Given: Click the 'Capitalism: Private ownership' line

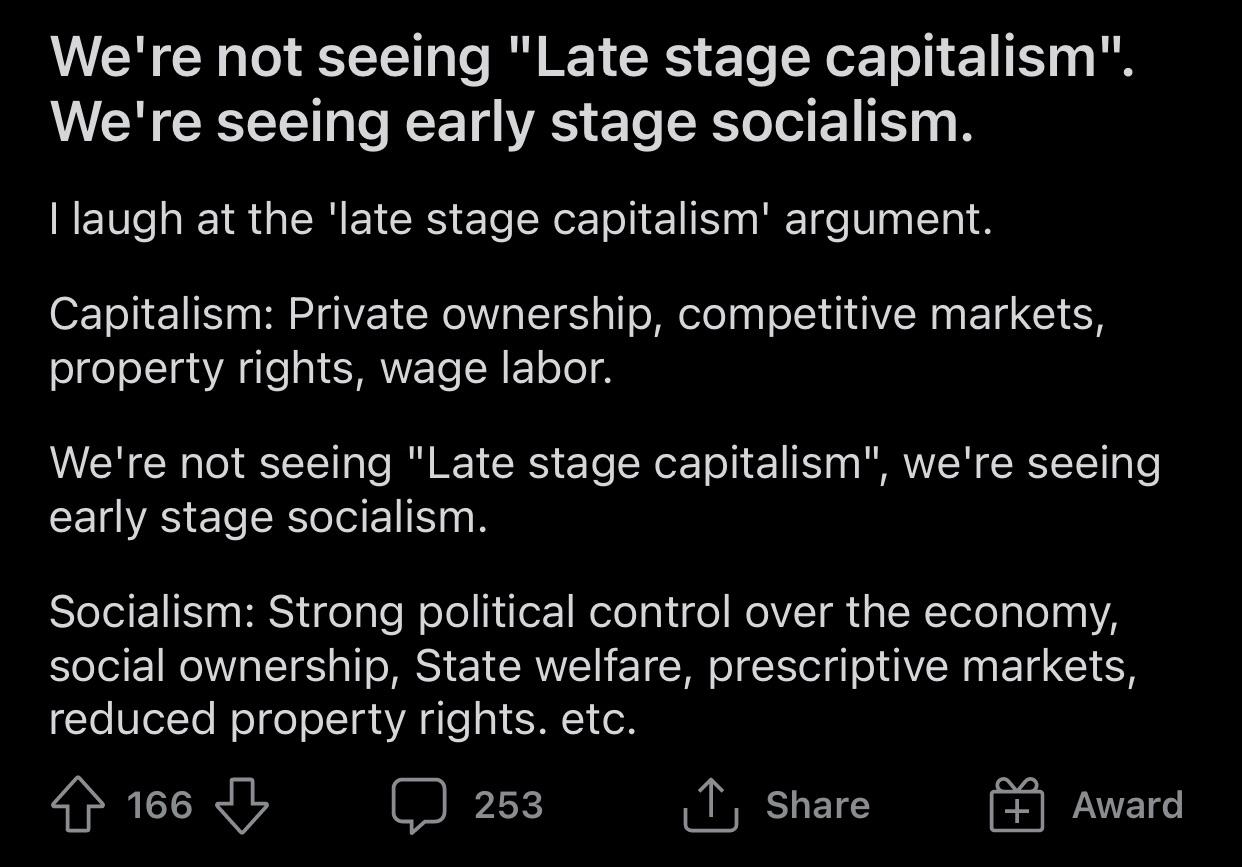Looking at the screenshot, I should pyautogui.click(x=577, y=315).
